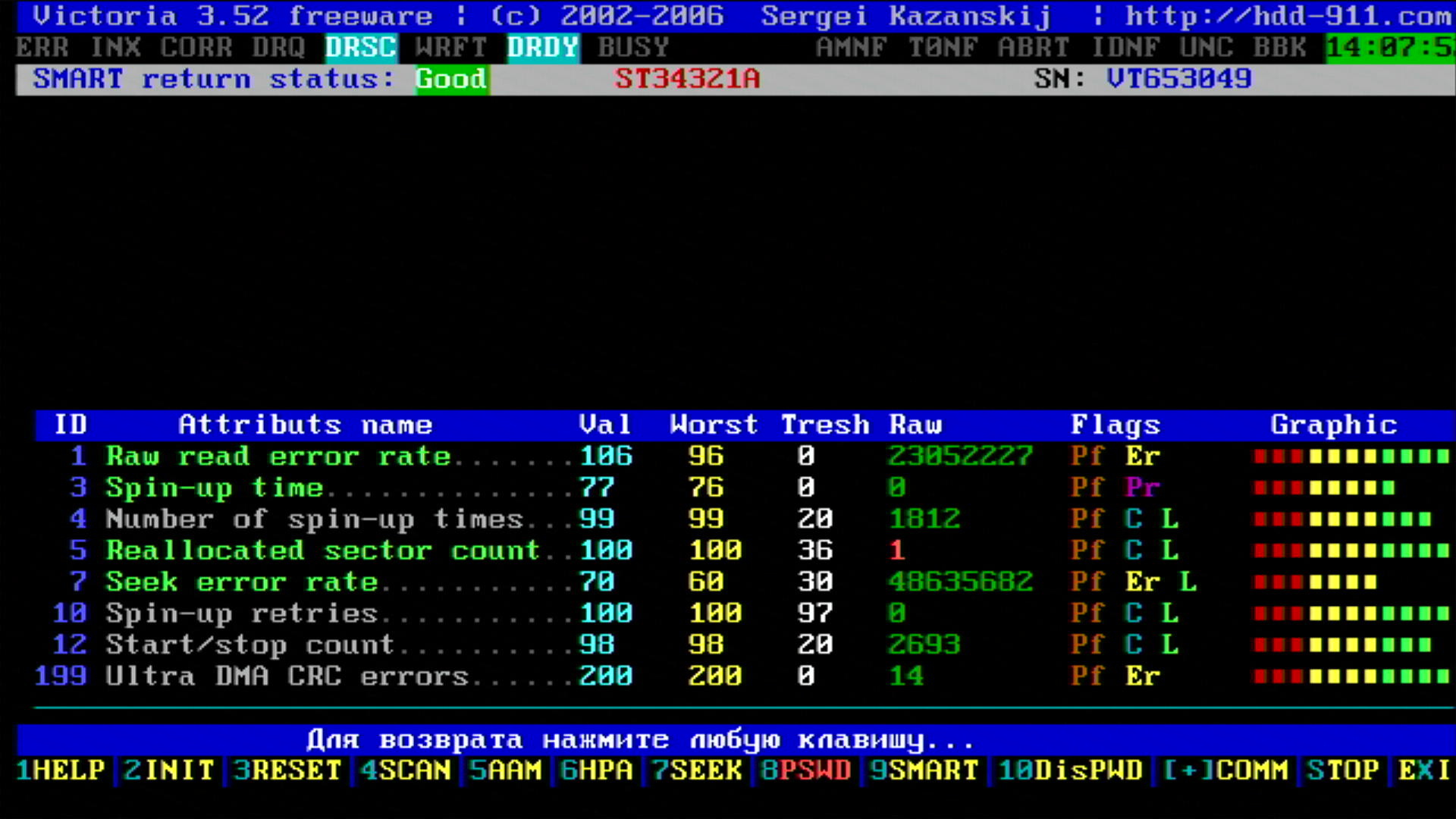Select 10DisPWD in function bar
This screenshot has width=1456, height=819.
(1070, 770)
